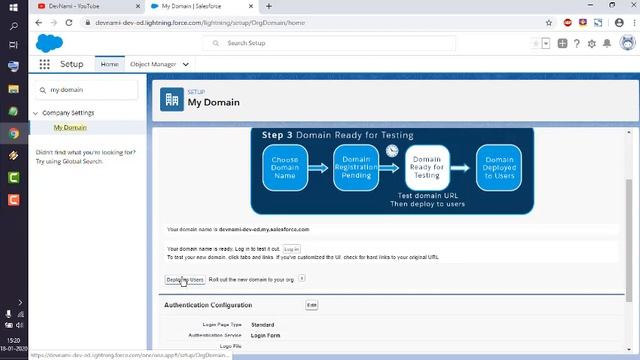
Task: Click the Domain Deployed to Users step box
Action: pyautogui.click(x=499, y=167)
